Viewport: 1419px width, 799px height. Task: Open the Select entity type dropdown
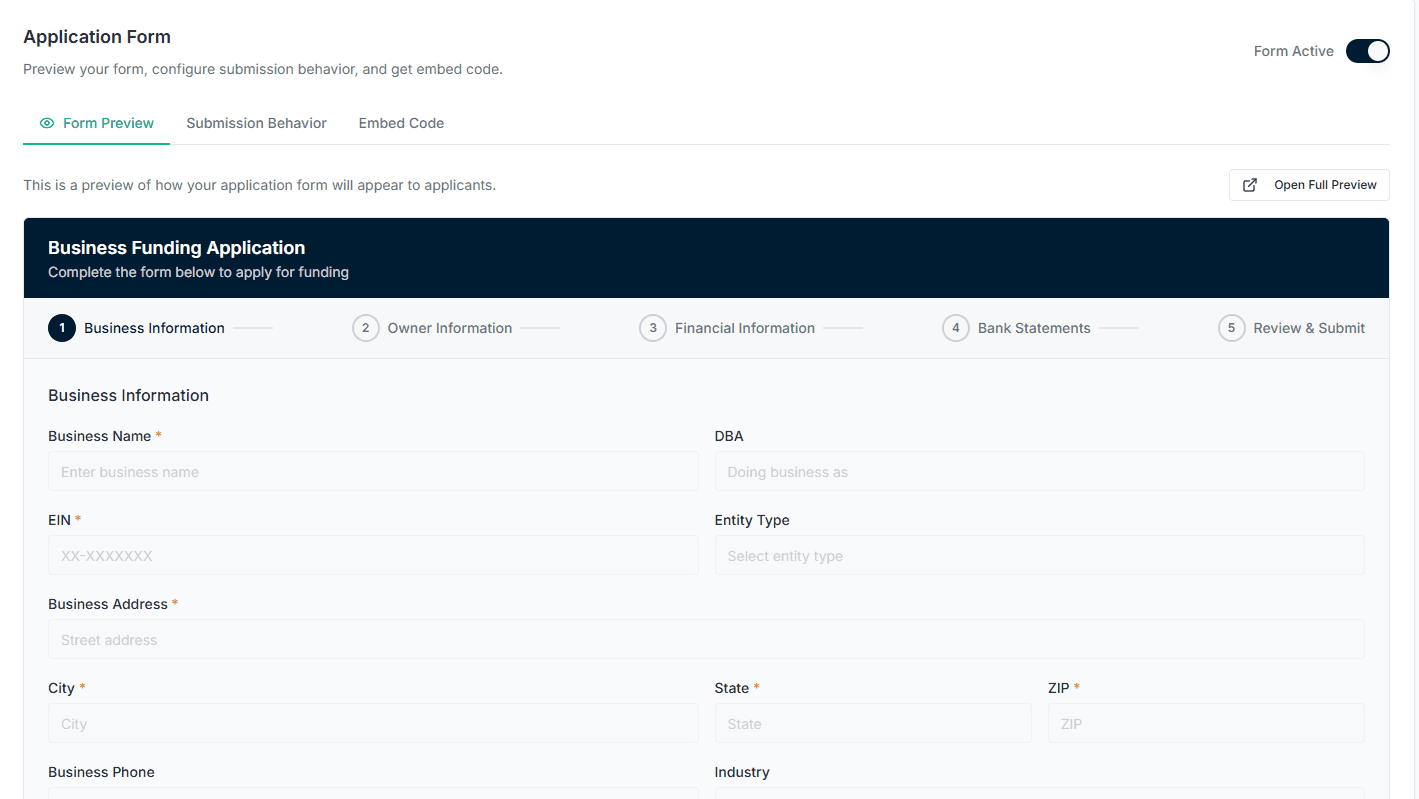1039,555
